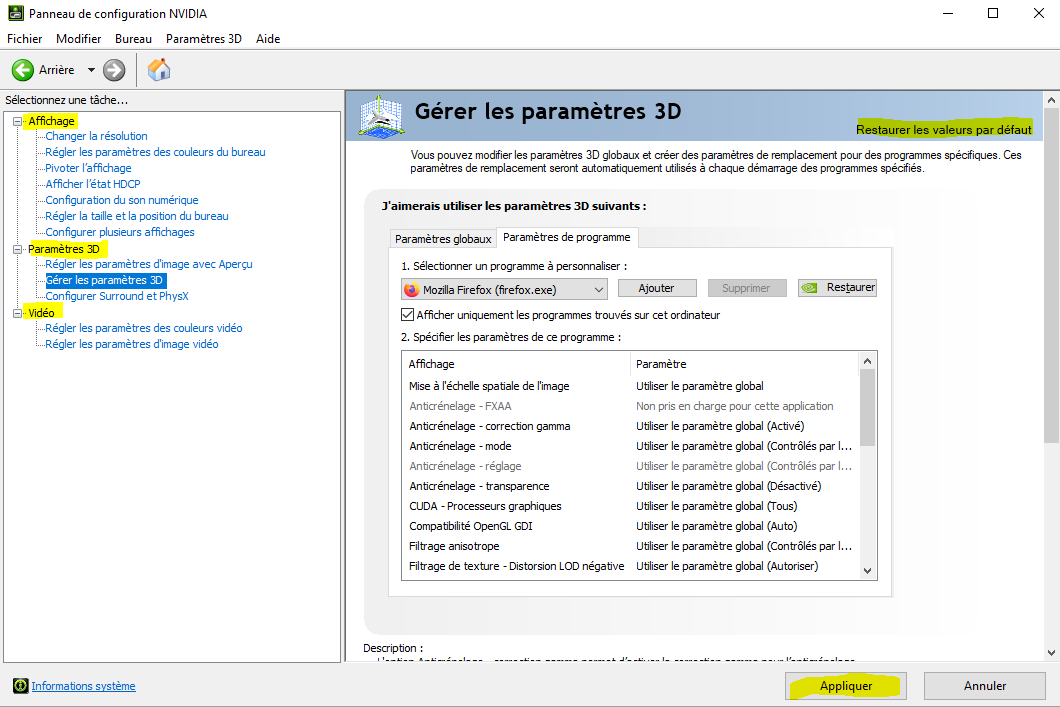Click the Paramètre column header
Viewport: 1060px width, 707px height.
(x=745, y=364)
